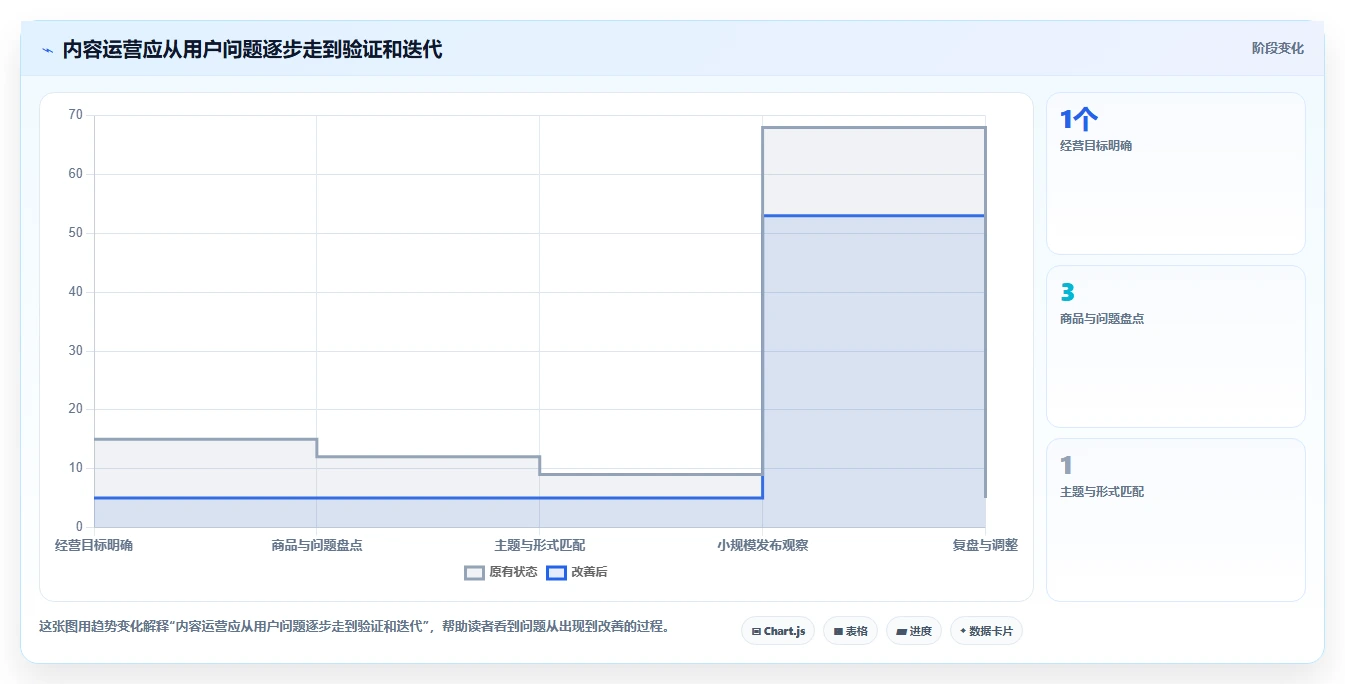
Task: Toggle the 原有状态 legend entry
Action: [x=501, y=572]
